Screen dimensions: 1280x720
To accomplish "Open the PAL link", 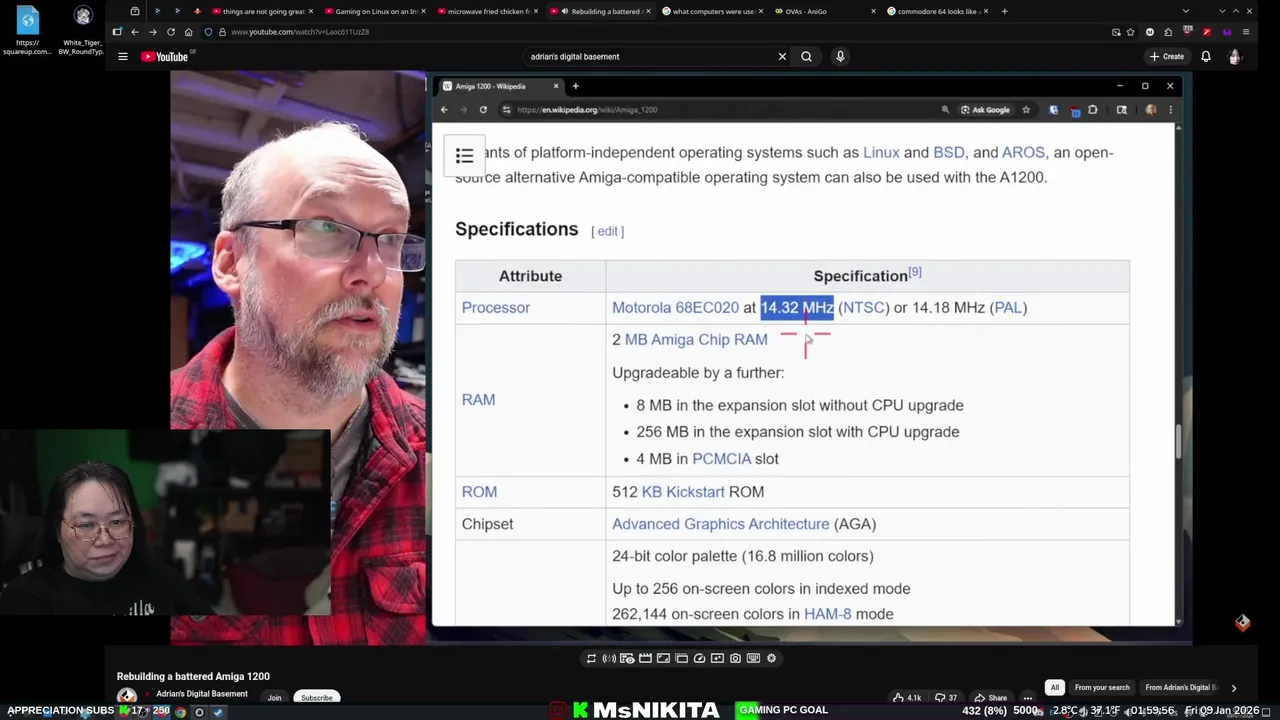I will 1008,308.
